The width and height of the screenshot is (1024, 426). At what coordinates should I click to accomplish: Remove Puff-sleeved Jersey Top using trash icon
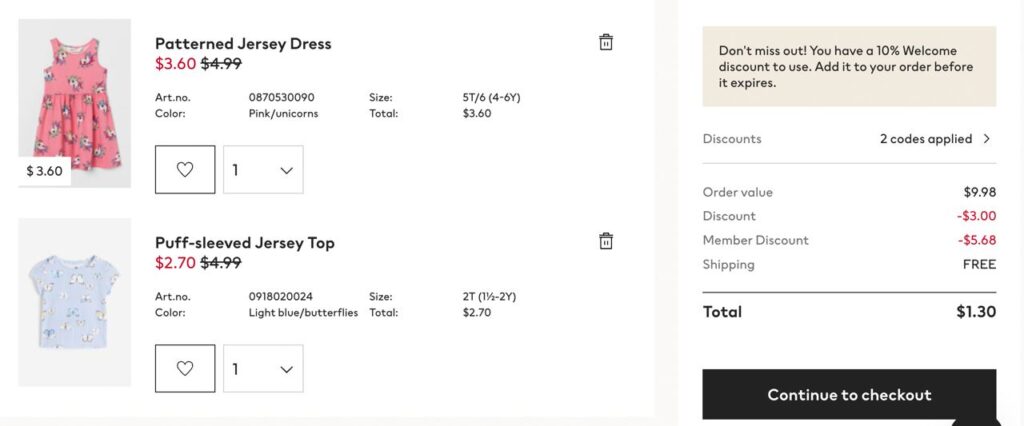pyautogui.click(x=605, y=241)
